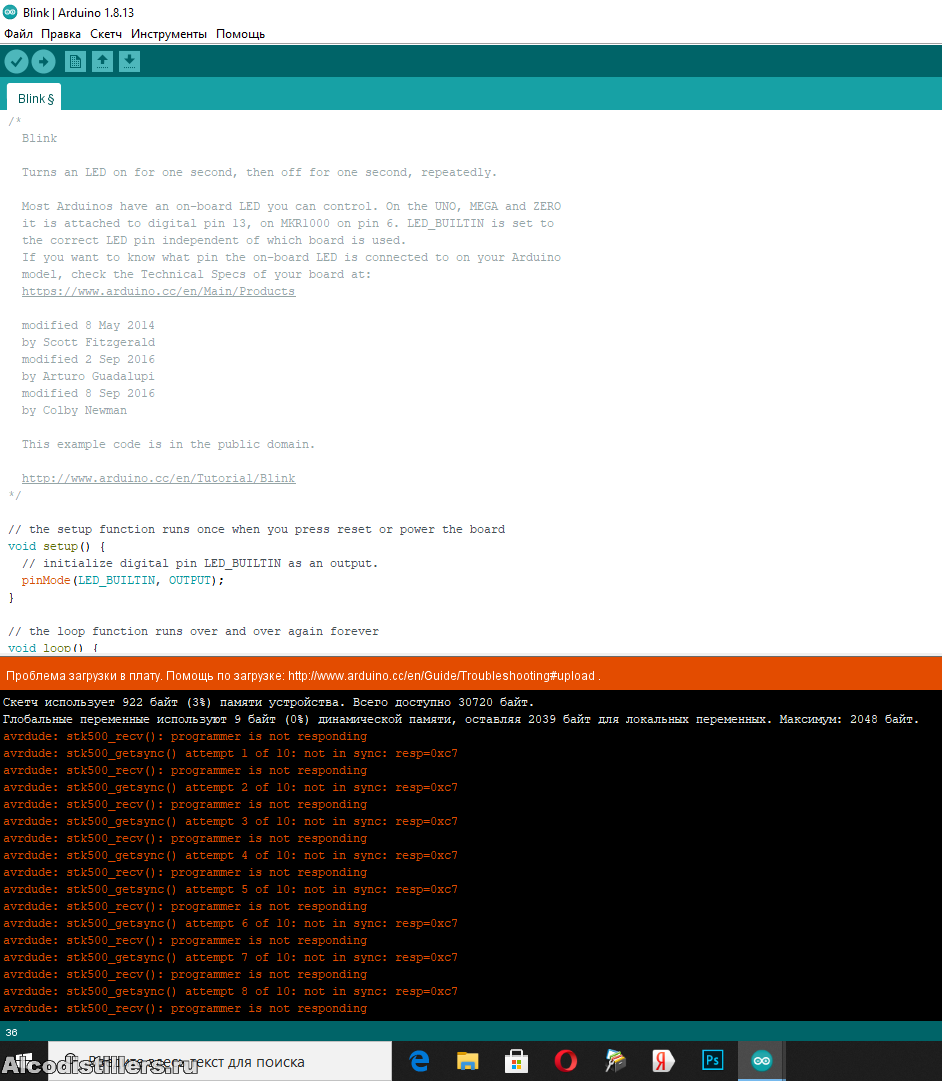The width and height of the screenshot is (942, 1081).
Task: Click the 'by Colby Newman' line
Action: 74,410
